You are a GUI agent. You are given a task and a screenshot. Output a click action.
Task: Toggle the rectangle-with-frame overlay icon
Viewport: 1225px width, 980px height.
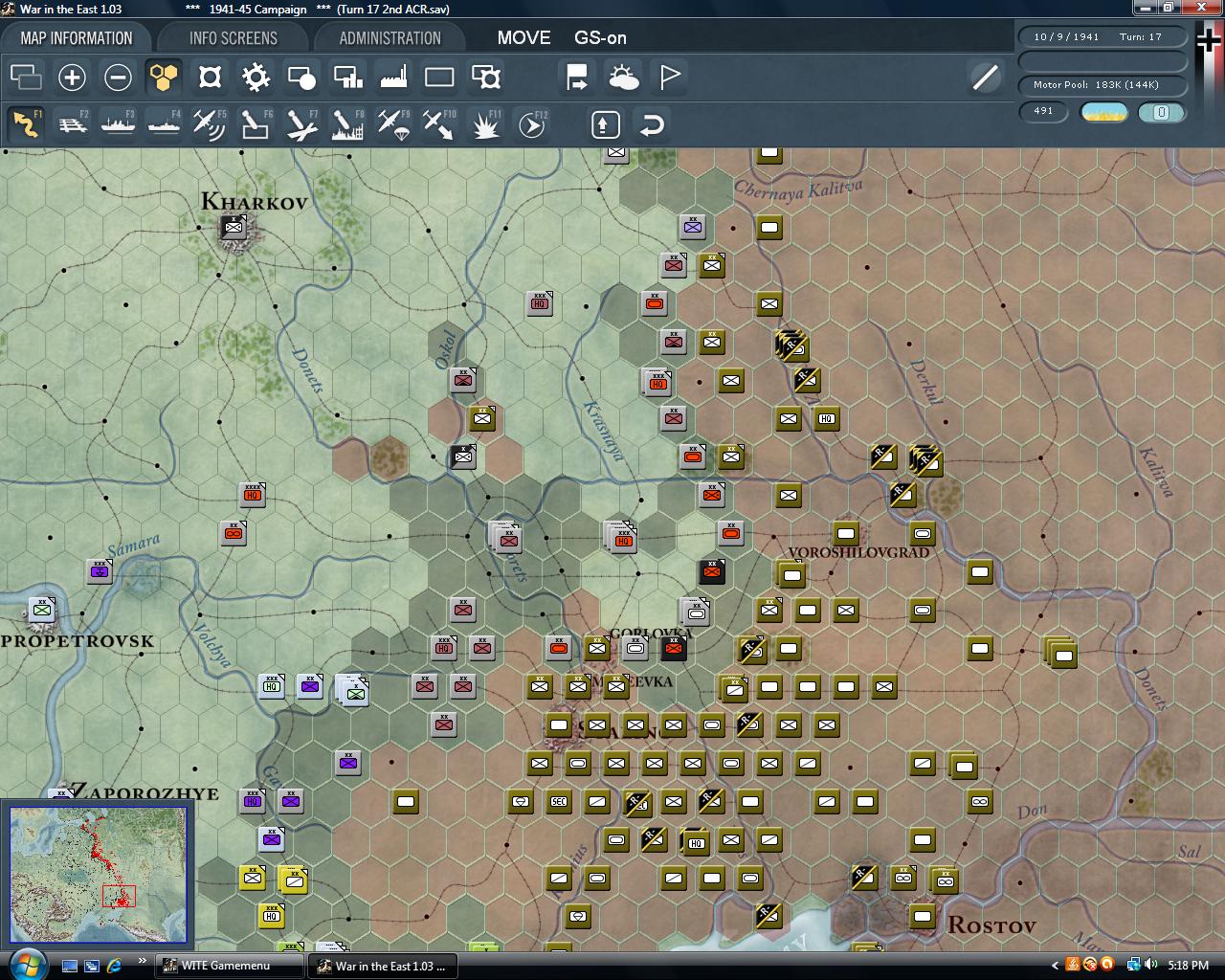(x=486, y=77)
